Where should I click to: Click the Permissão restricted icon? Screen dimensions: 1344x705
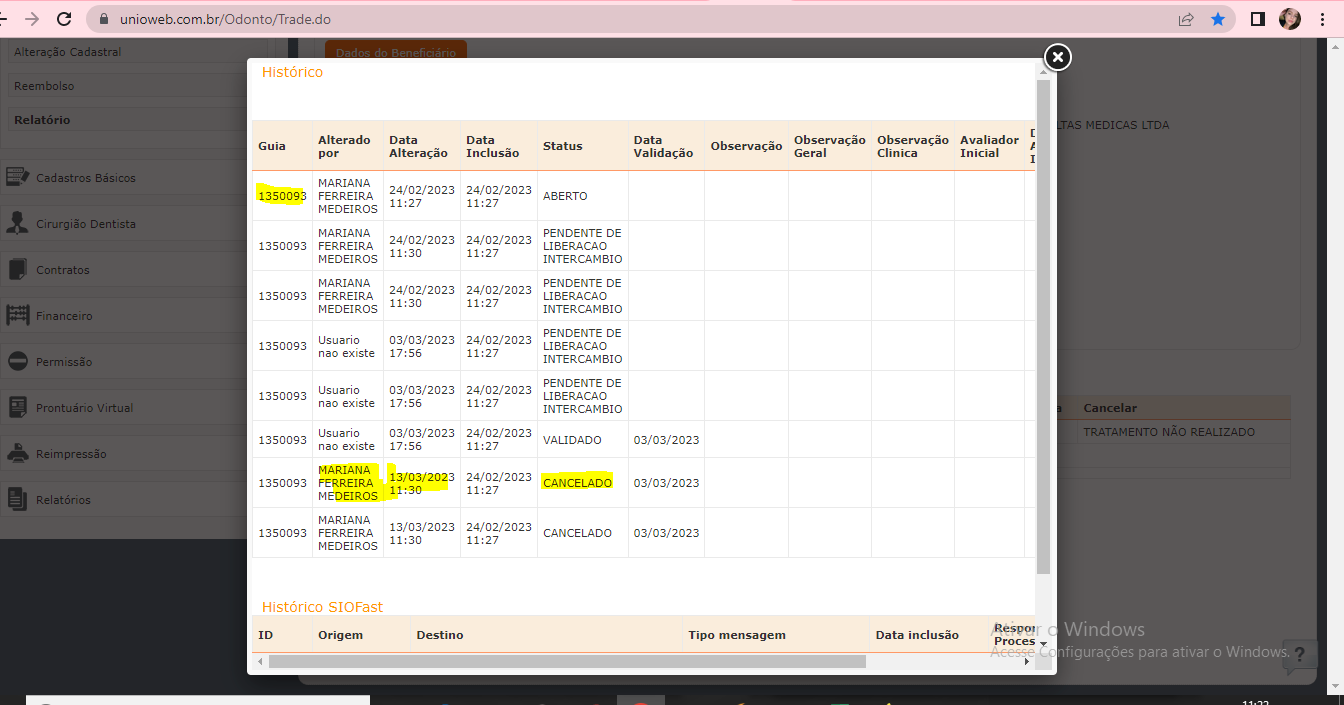[x=17, y=361]
